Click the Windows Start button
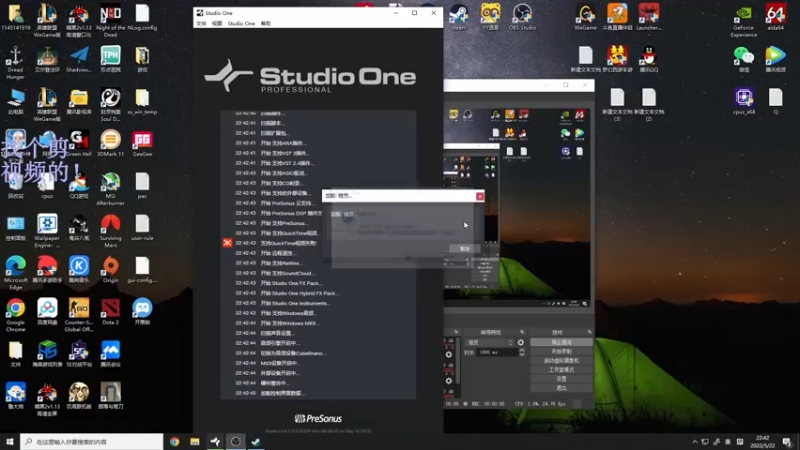The width and height of the screenshot is (800, 450). point(10,442)
